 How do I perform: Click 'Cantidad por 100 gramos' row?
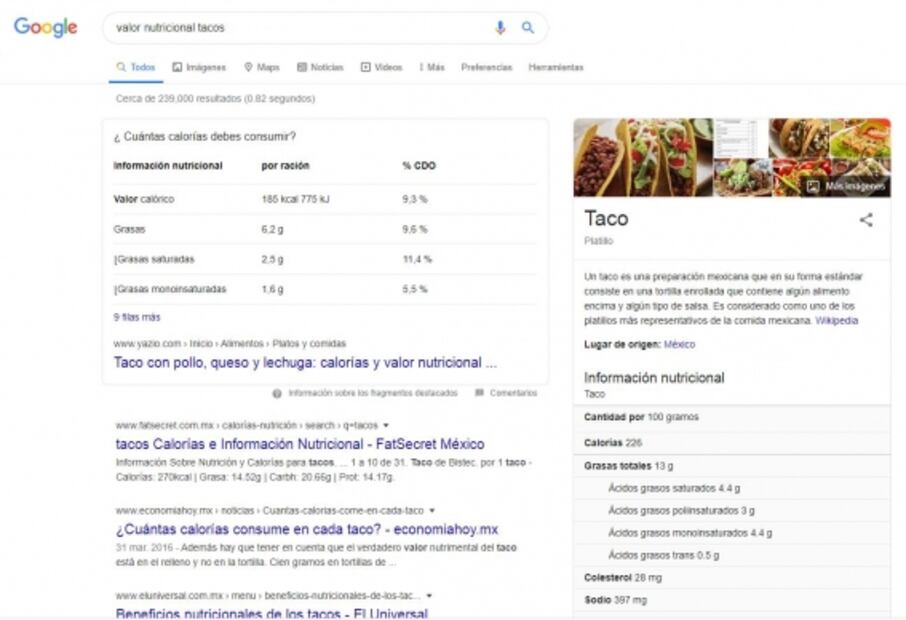pyautogui.click(x=732, y=417)
